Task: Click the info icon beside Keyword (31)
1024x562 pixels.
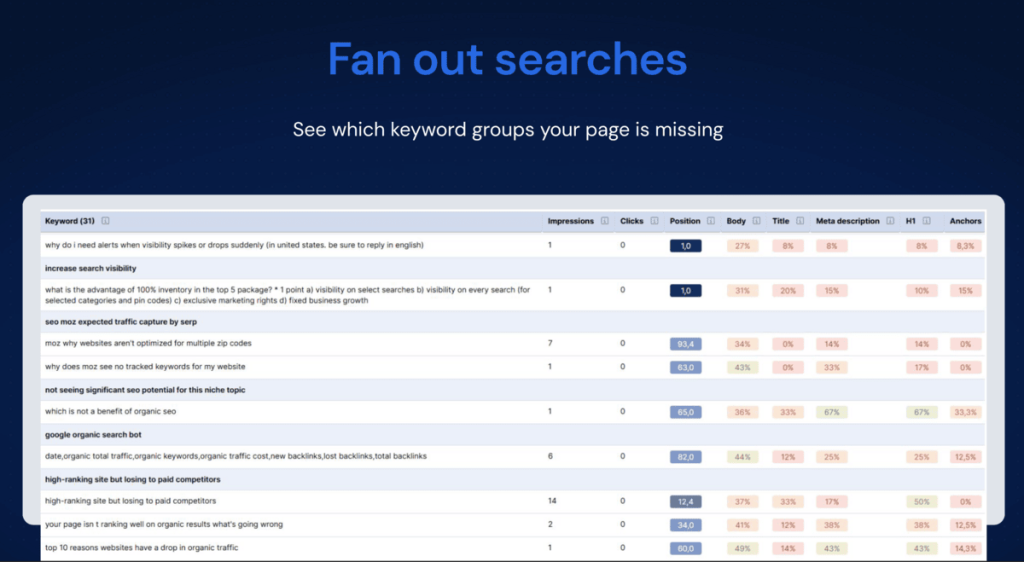Action: pos(105,221)
